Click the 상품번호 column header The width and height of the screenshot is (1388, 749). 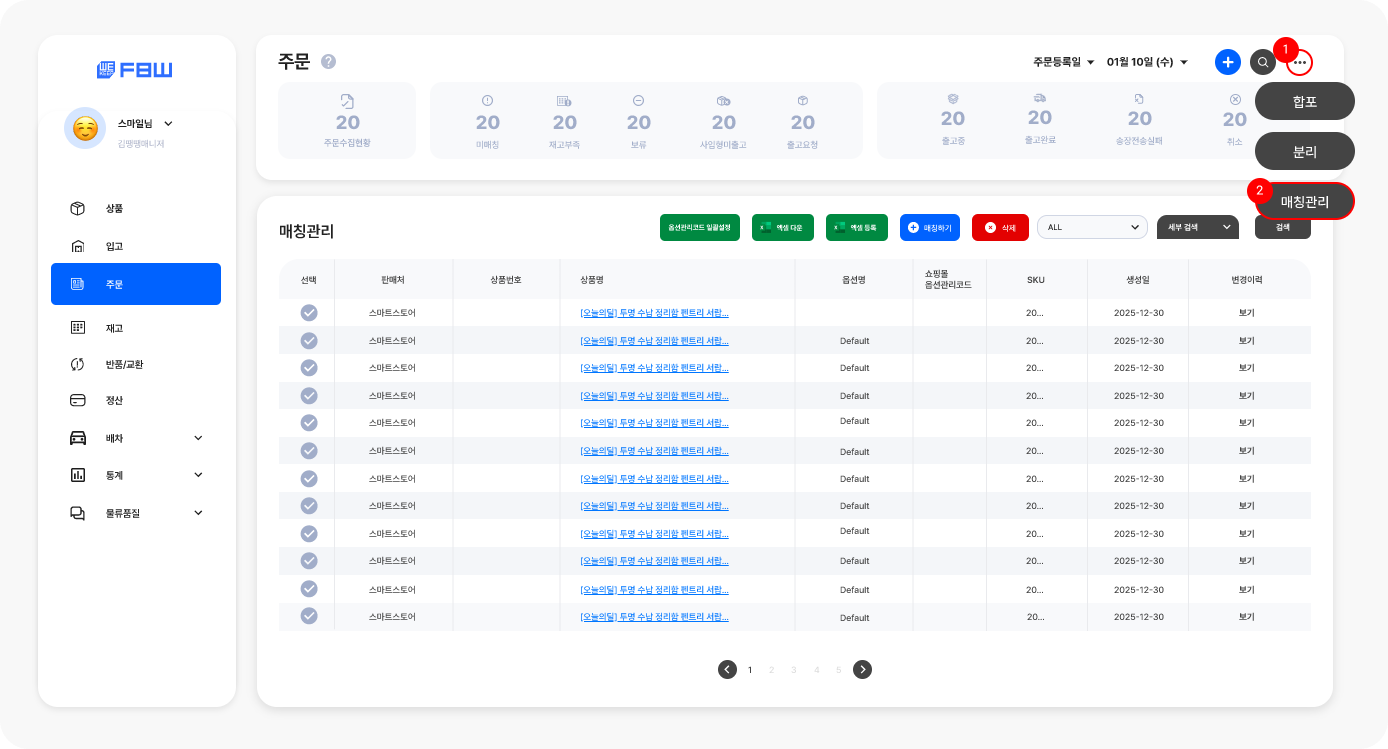[x=506, y=280]
